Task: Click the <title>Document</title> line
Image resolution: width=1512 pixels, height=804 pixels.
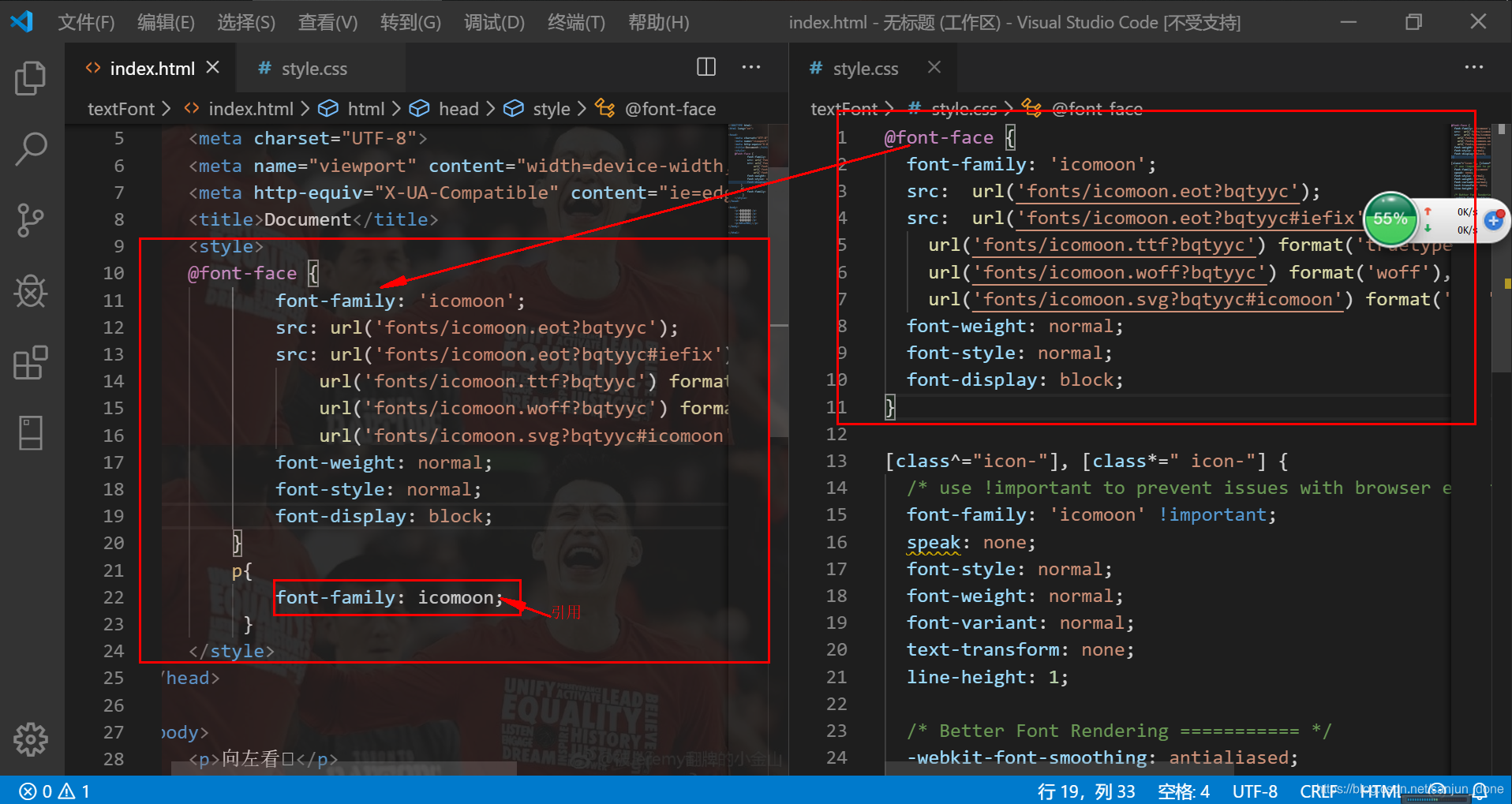Action: (313, 220)
